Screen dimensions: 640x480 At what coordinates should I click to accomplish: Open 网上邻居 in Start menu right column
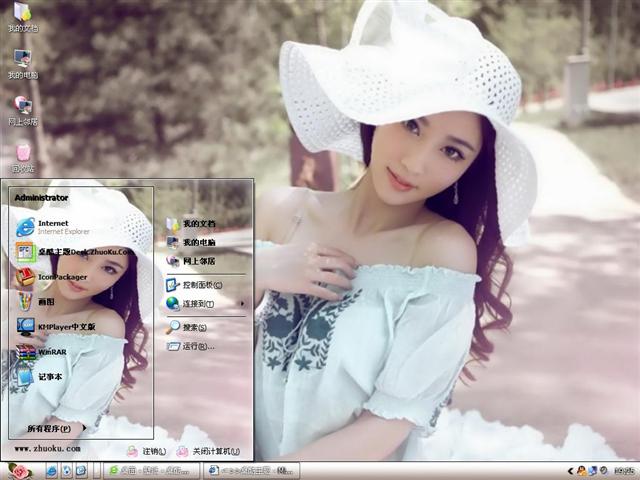(191, 261)
